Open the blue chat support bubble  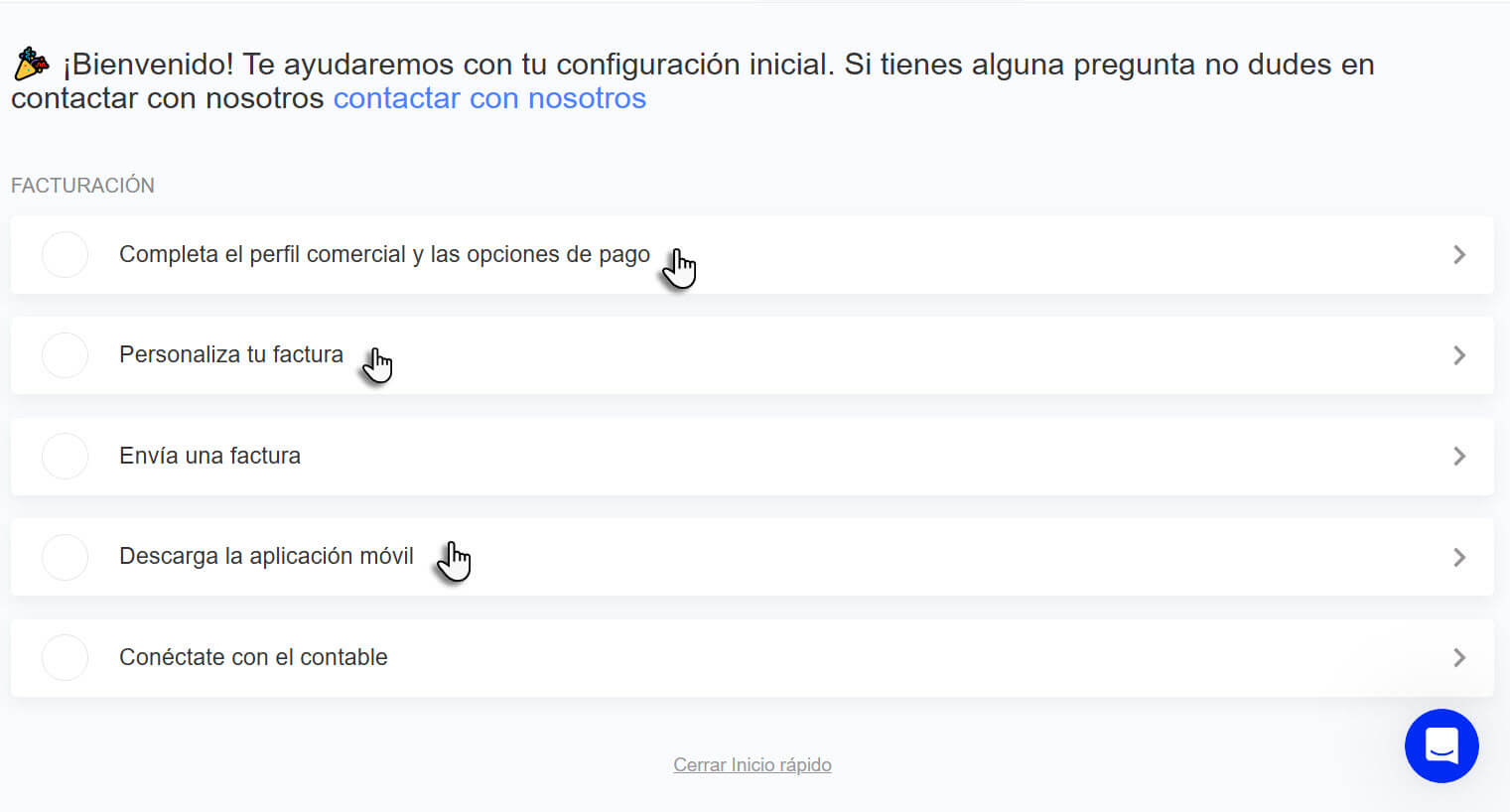(x=1441, y=745)
